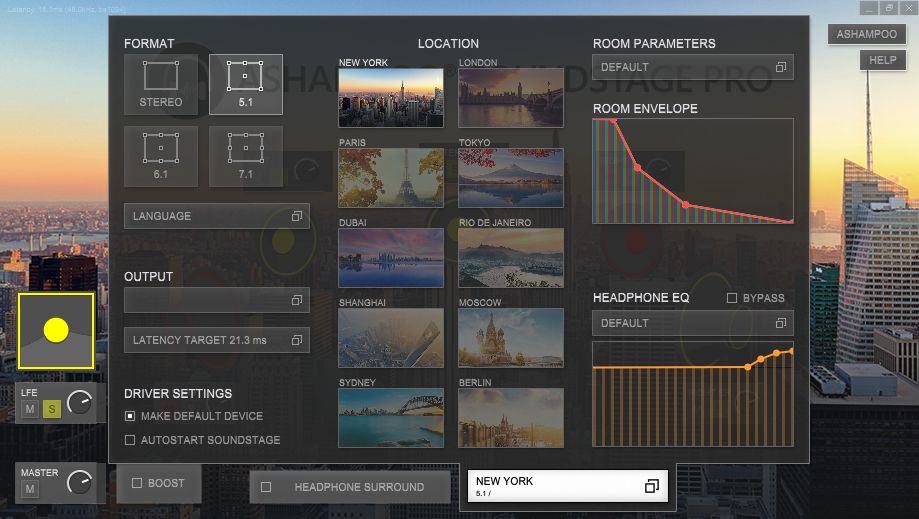Open the LANGUAGE dropdown
Image resolution: width=919 pixels, height=519 pixels.
(x=217, y=216)
